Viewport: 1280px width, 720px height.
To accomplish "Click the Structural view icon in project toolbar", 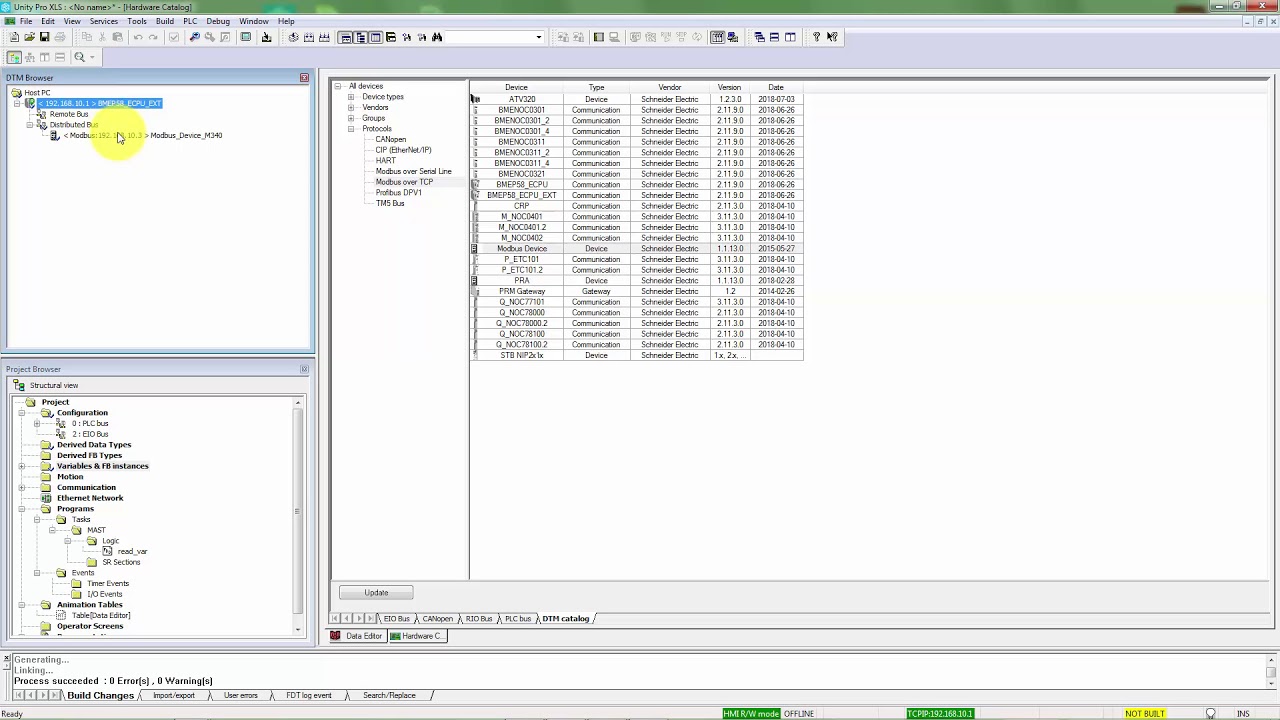I will point(14,57).
